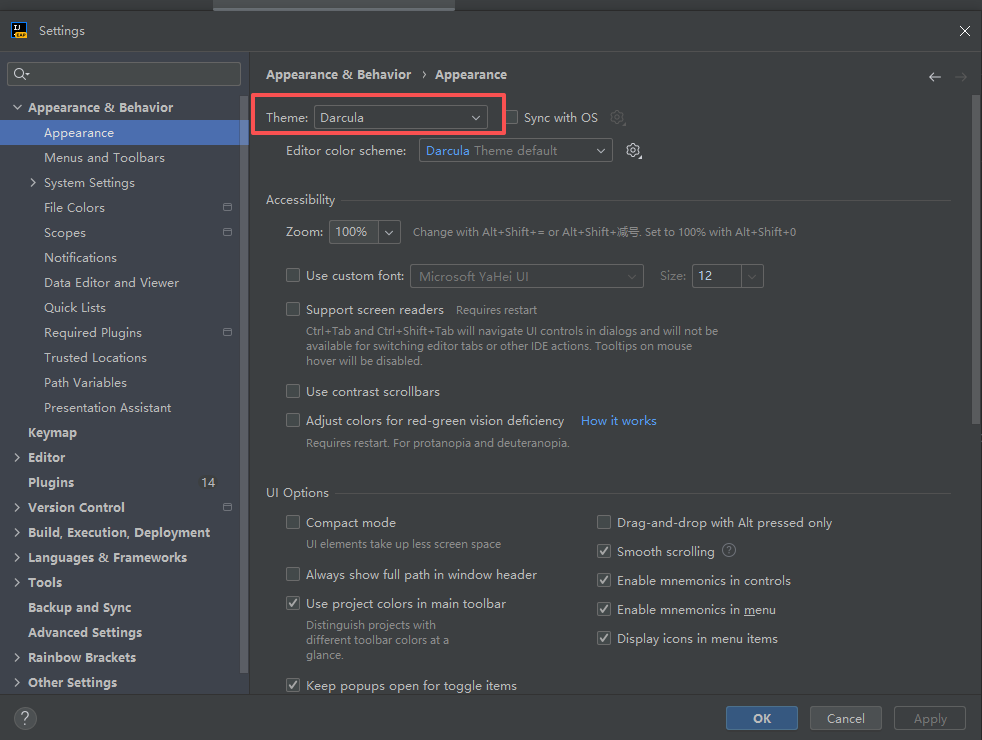Click Appearance & Behavior breadcrumb

[x=338, y=75]
